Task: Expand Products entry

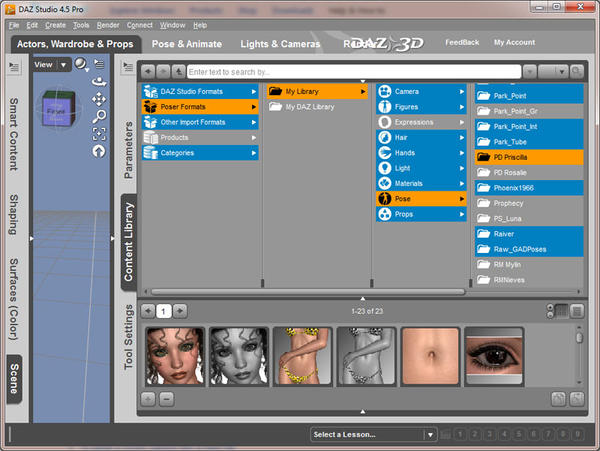Action: coord(200,137)
